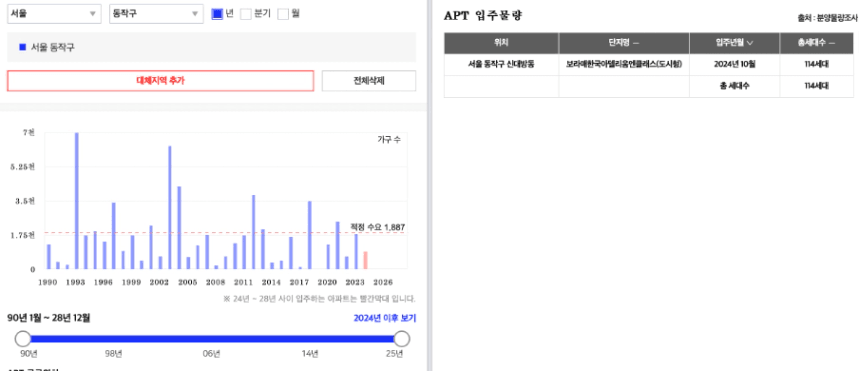Viewport: 859px width, 371px height.
Task: Sort by 입주년월 column header
Action: tap(734, 43)
